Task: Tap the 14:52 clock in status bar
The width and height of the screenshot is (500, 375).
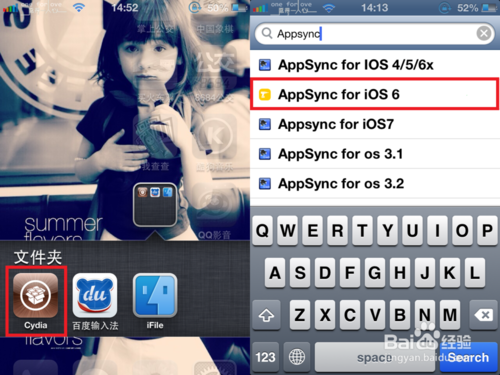Action: click(x=125, y=7)
